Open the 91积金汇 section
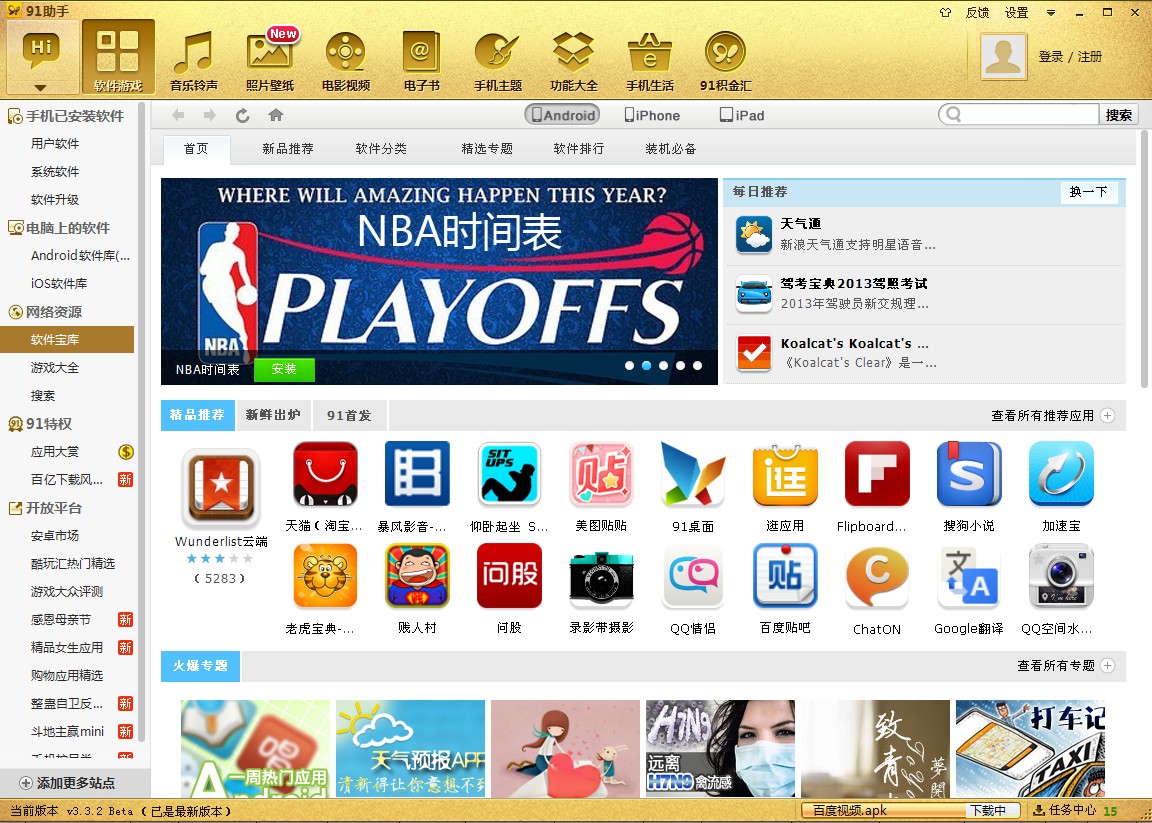The image size is (1152, 823). click(725, 60)
